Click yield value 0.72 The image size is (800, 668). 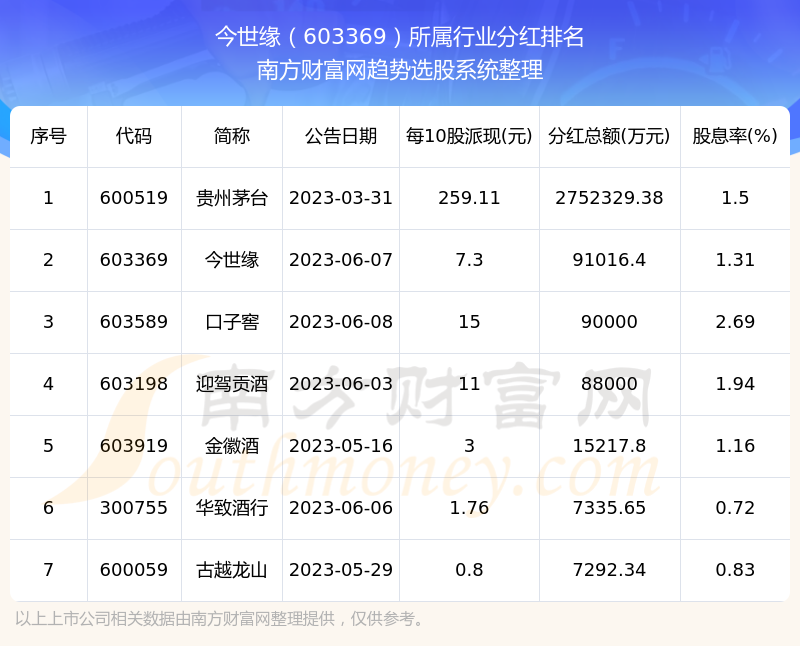click(735, 508)
